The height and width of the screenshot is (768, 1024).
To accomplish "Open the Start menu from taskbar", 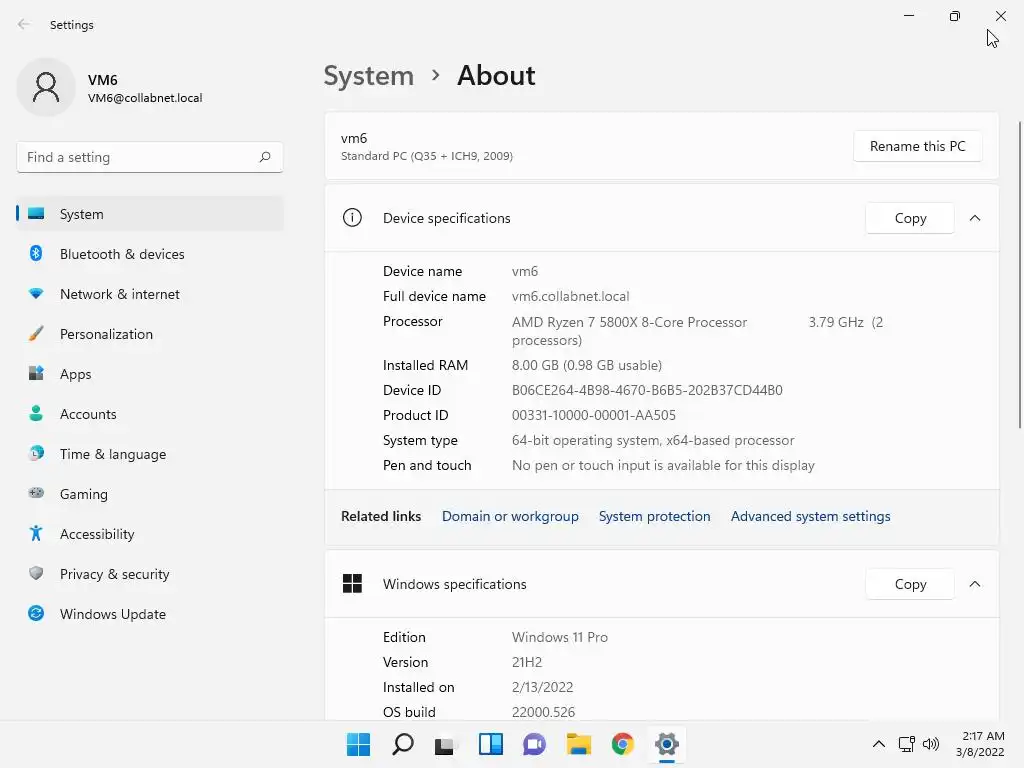I will point(358,744).
